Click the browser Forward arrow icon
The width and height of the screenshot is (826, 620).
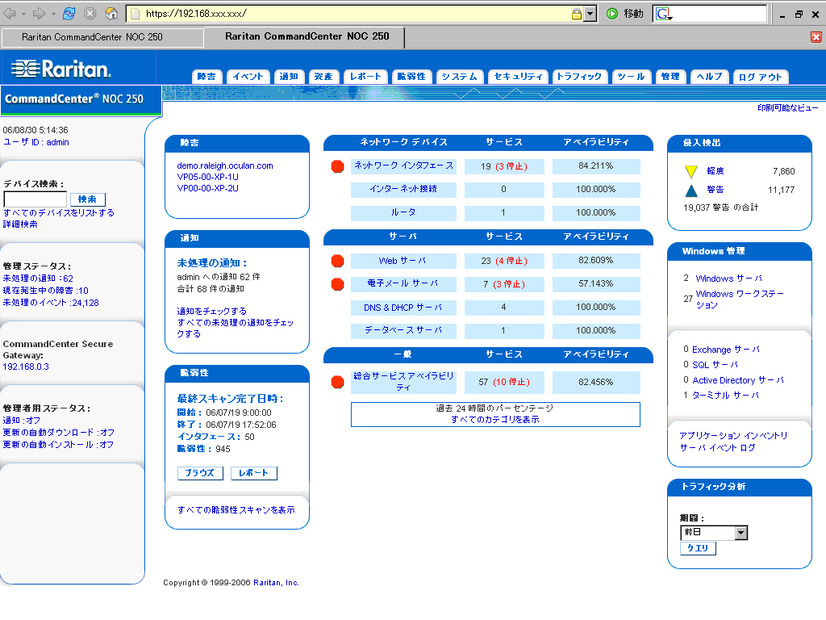coord(39,14)
